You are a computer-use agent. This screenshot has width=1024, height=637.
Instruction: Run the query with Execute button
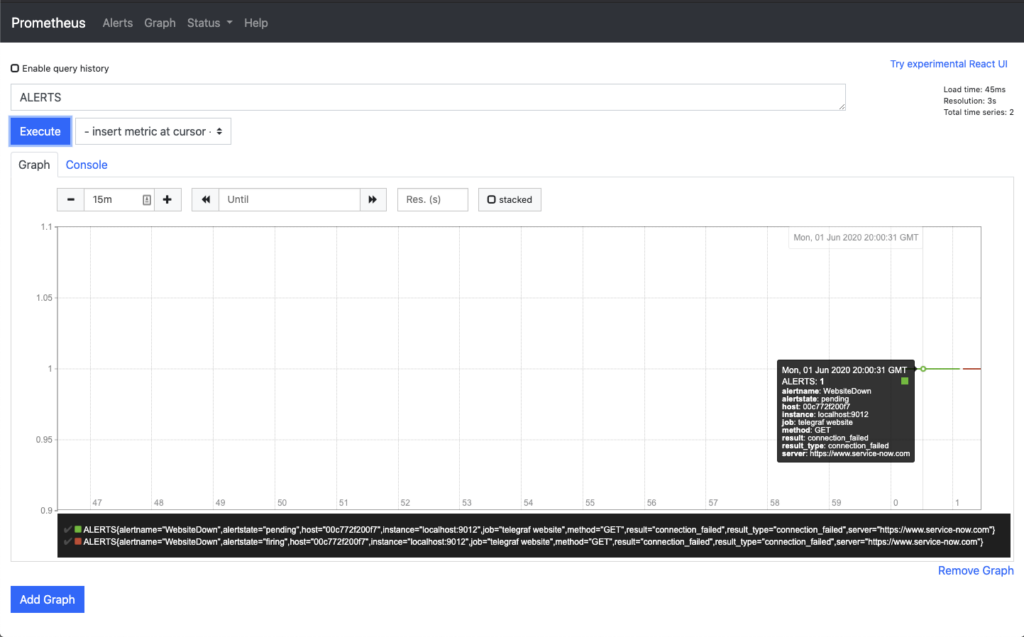tap(40, 131)
